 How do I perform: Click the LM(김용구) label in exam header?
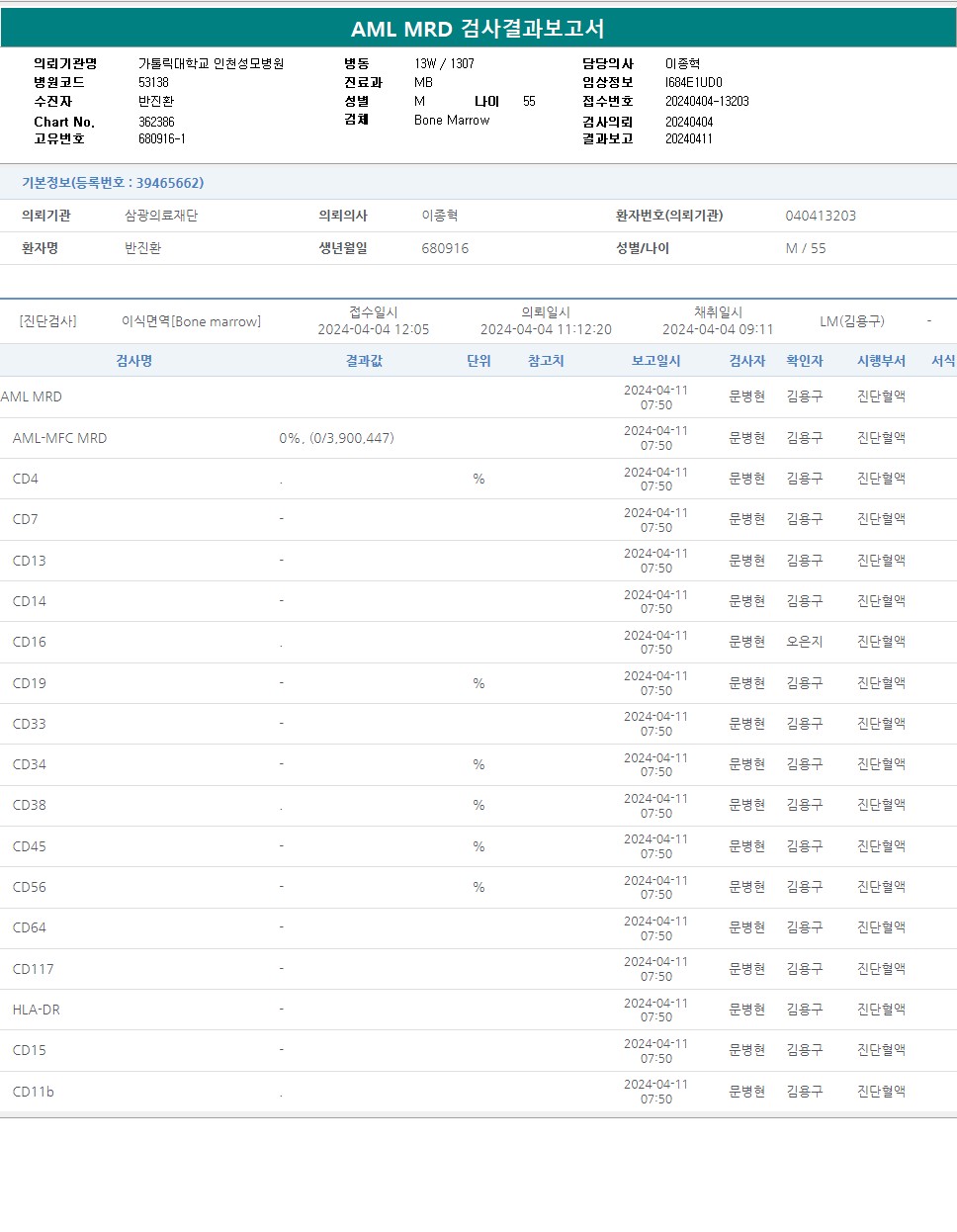click(852, 321)
